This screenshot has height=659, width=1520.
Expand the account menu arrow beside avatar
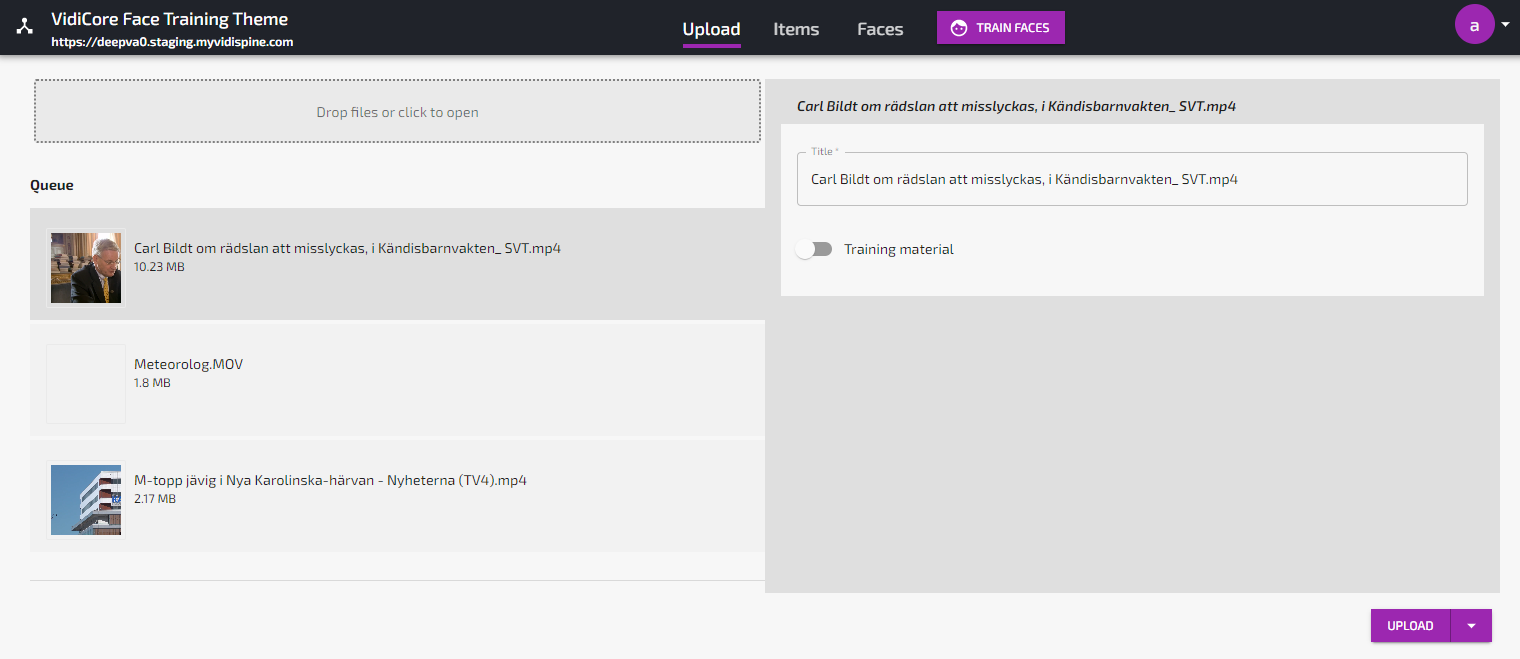coord(1505,24)
